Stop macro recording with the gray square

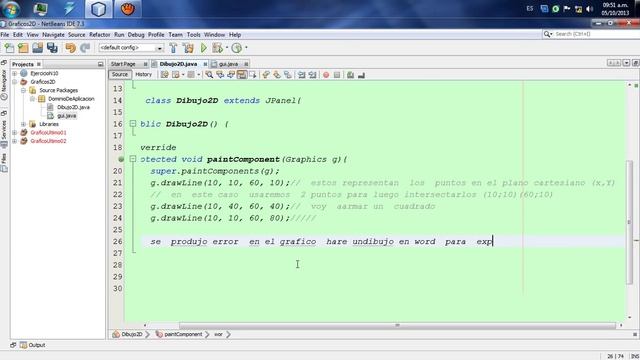(337, 75)
